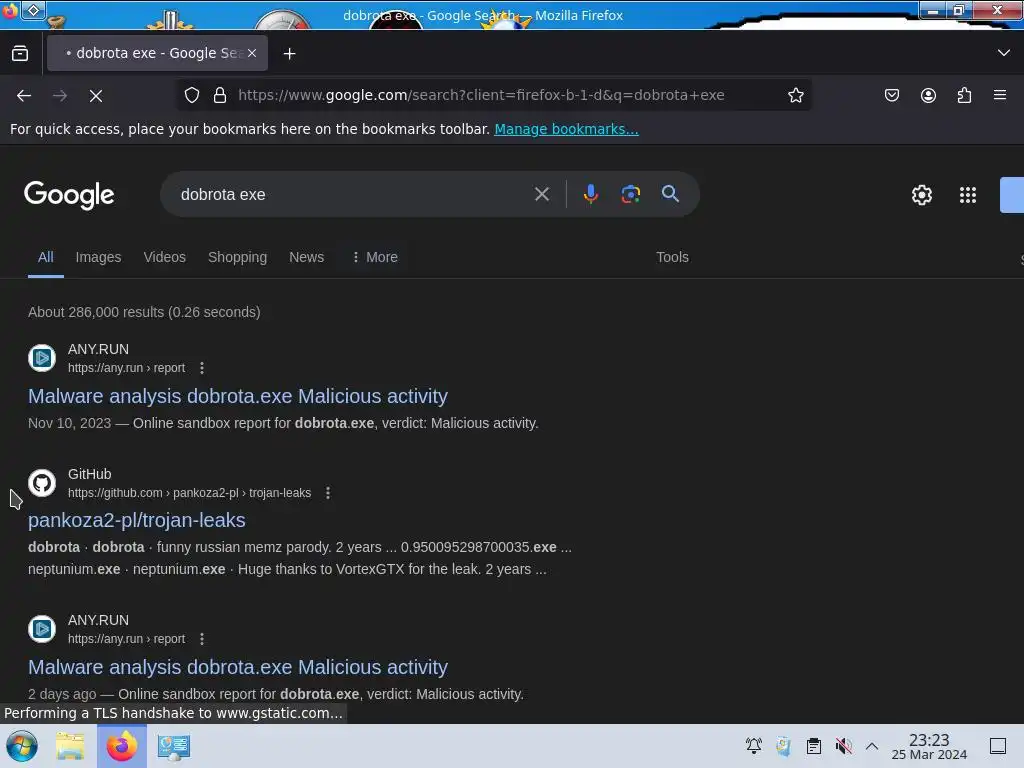This screenshot has width=1024, height=768.
Task: Click the first ANY.RUN site favicon
Action: pyautogui.click(x=42, y=358)
